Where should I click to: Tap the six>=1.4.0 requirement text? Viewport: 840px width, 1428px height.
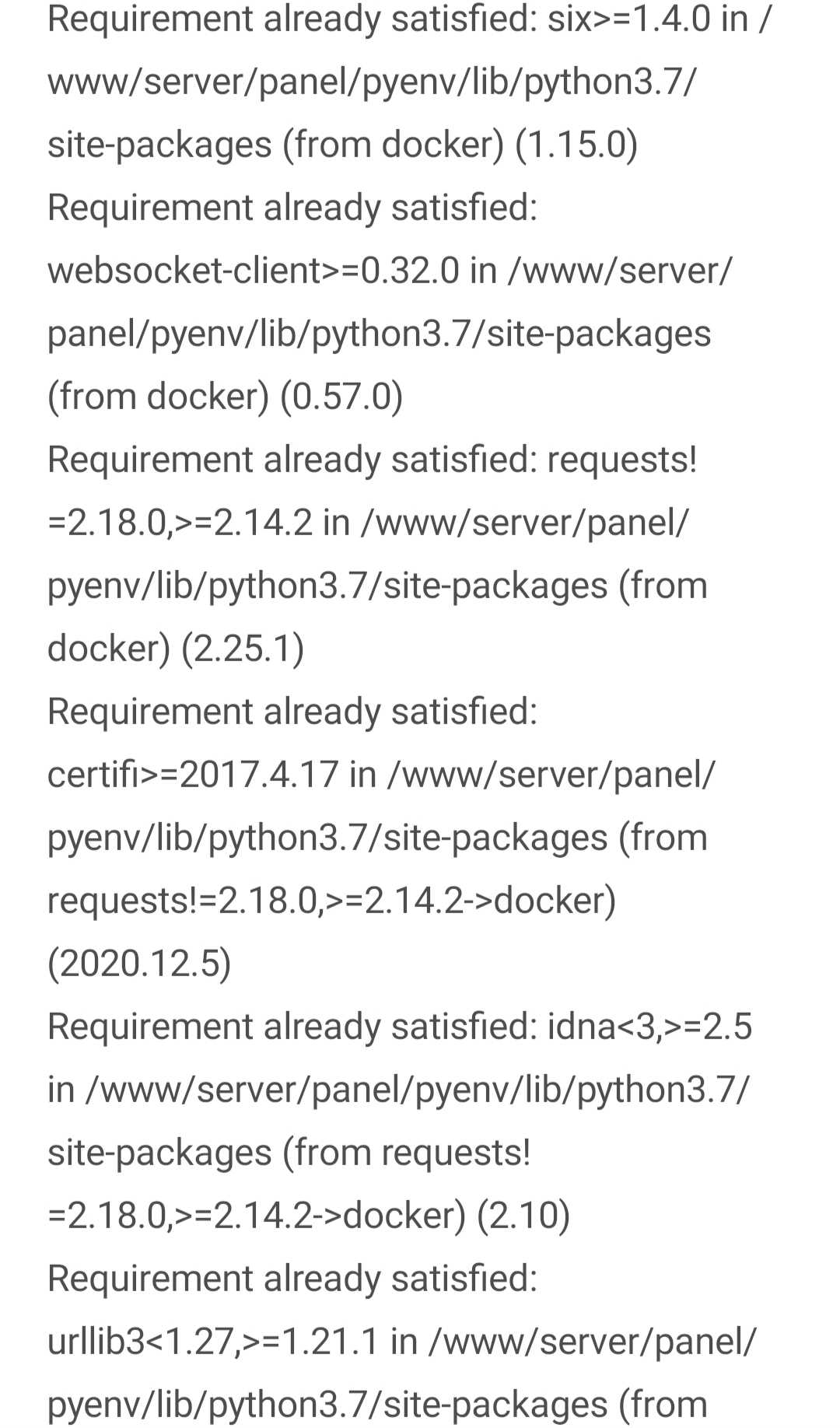[628, 19]
